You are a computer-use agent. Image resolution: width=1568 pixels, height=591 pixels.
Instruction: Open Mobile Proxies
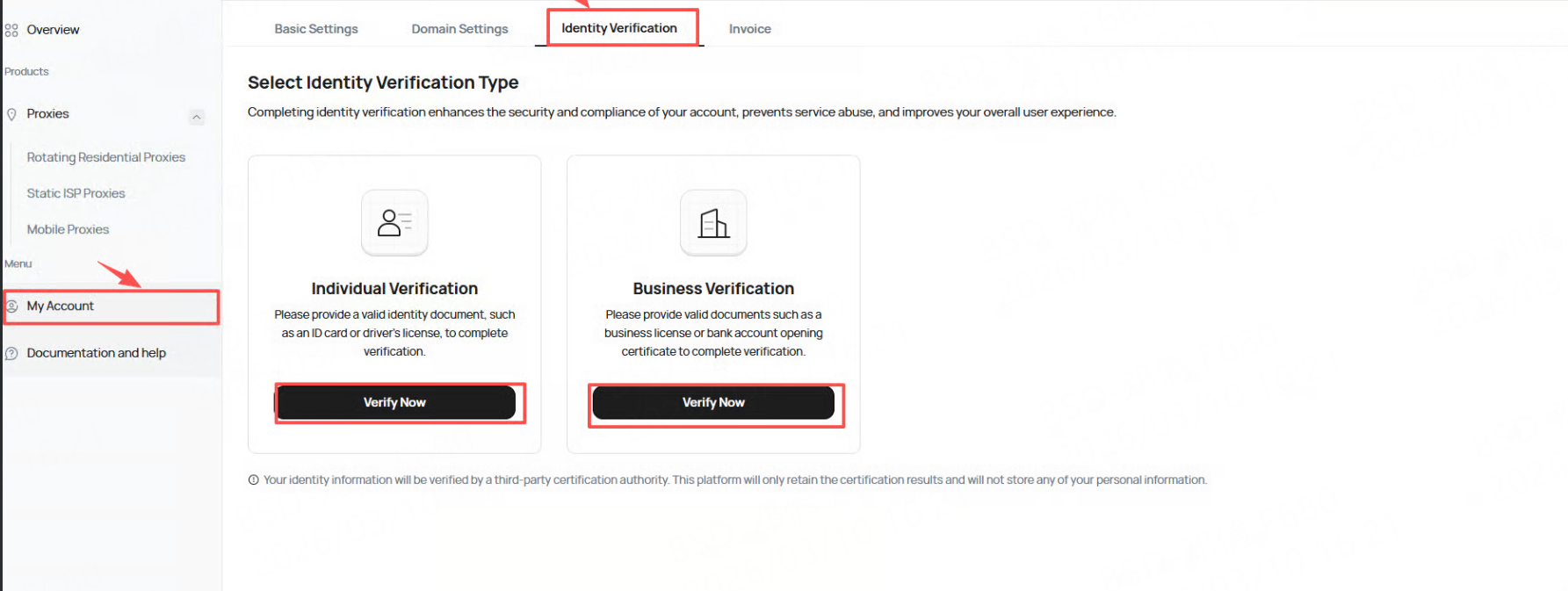[68, 229]
